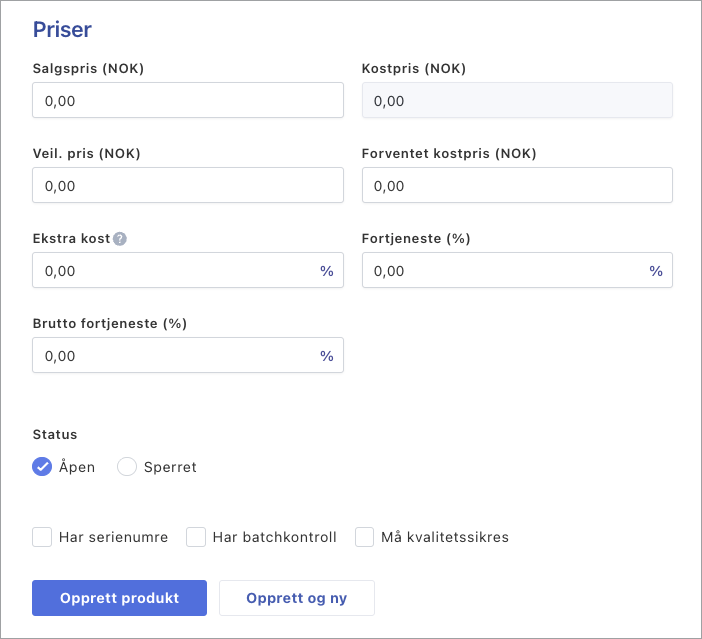This screenshot has height=639, width=702.
Task: Click the percent symbol in Brutto fortjeneste field
Action: click(x=327, y=356)
